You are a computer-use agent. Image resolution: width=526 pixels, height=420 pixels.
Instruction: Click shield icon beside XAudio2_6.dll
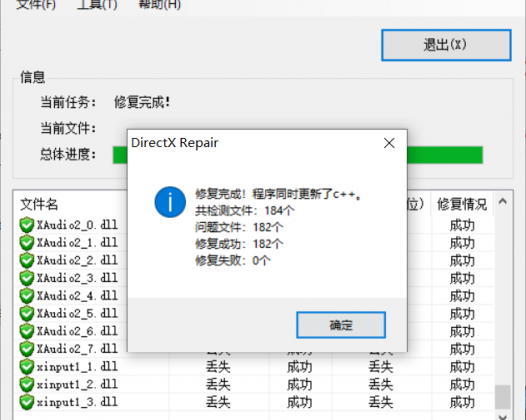(27, 331)
